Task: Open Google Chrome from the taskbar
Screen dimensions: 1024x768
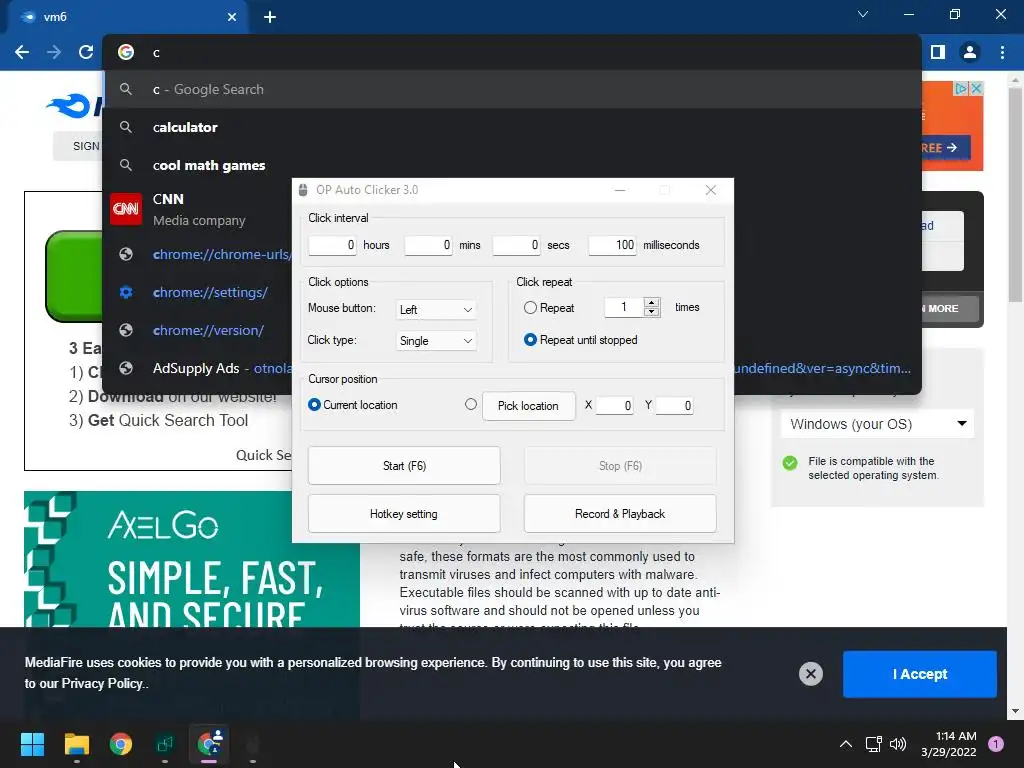Action: [121, 744]
